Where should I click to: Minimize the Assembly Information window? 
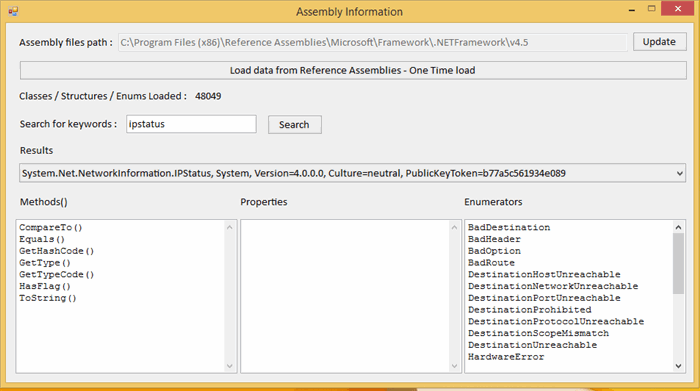(x=632, y=9)
